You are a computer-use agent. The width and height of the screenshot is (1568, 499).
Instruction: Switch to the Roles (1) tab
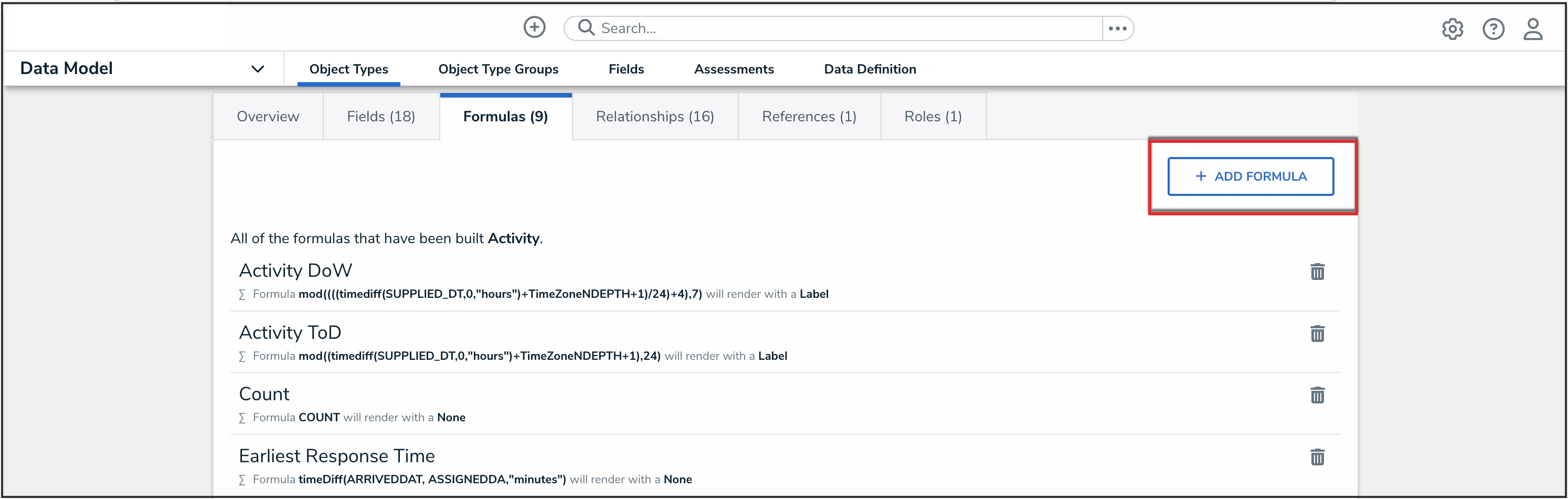tap(933, 117)
